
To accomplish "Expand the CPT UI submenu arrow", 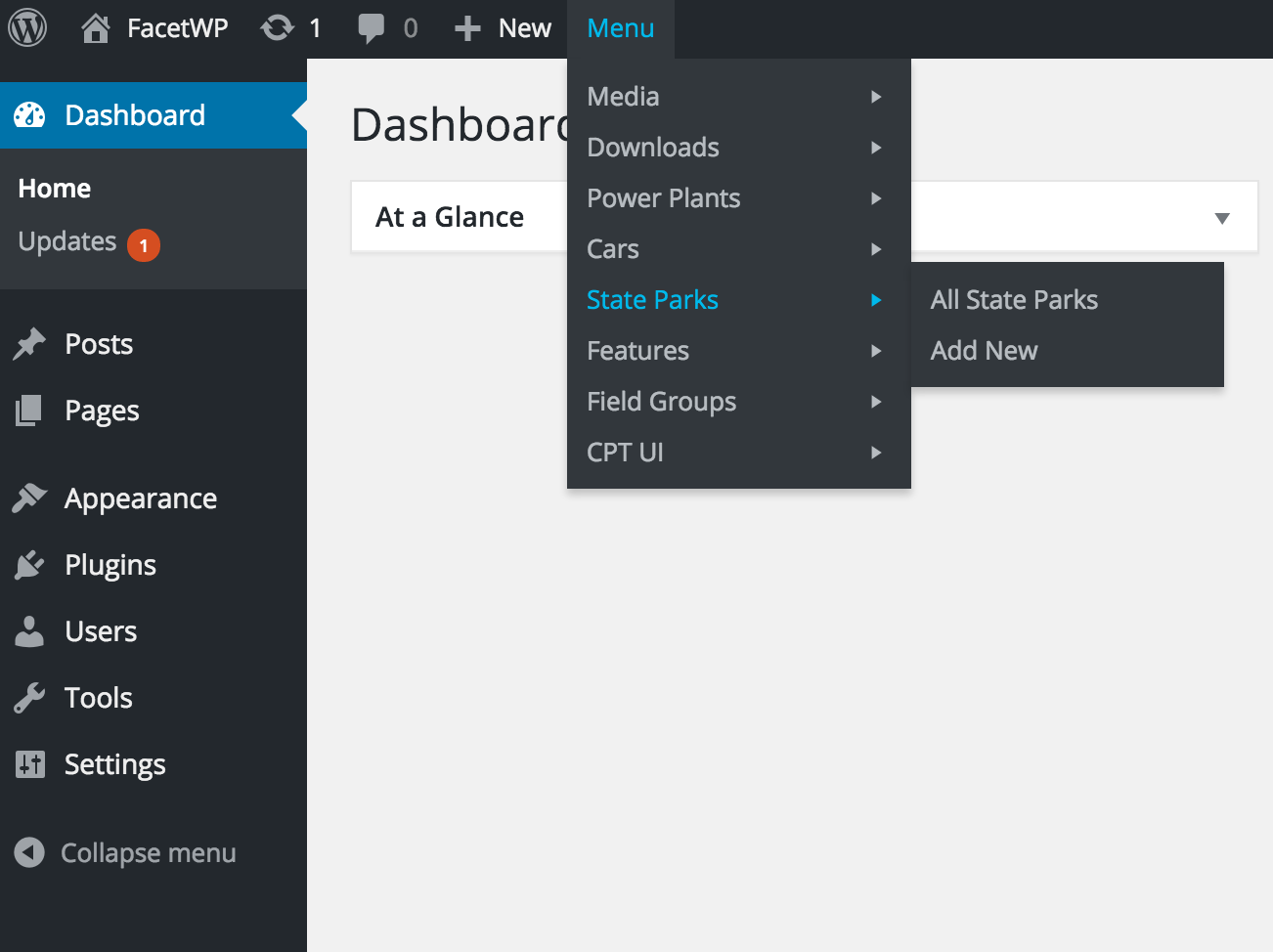I will click(876, 453).
